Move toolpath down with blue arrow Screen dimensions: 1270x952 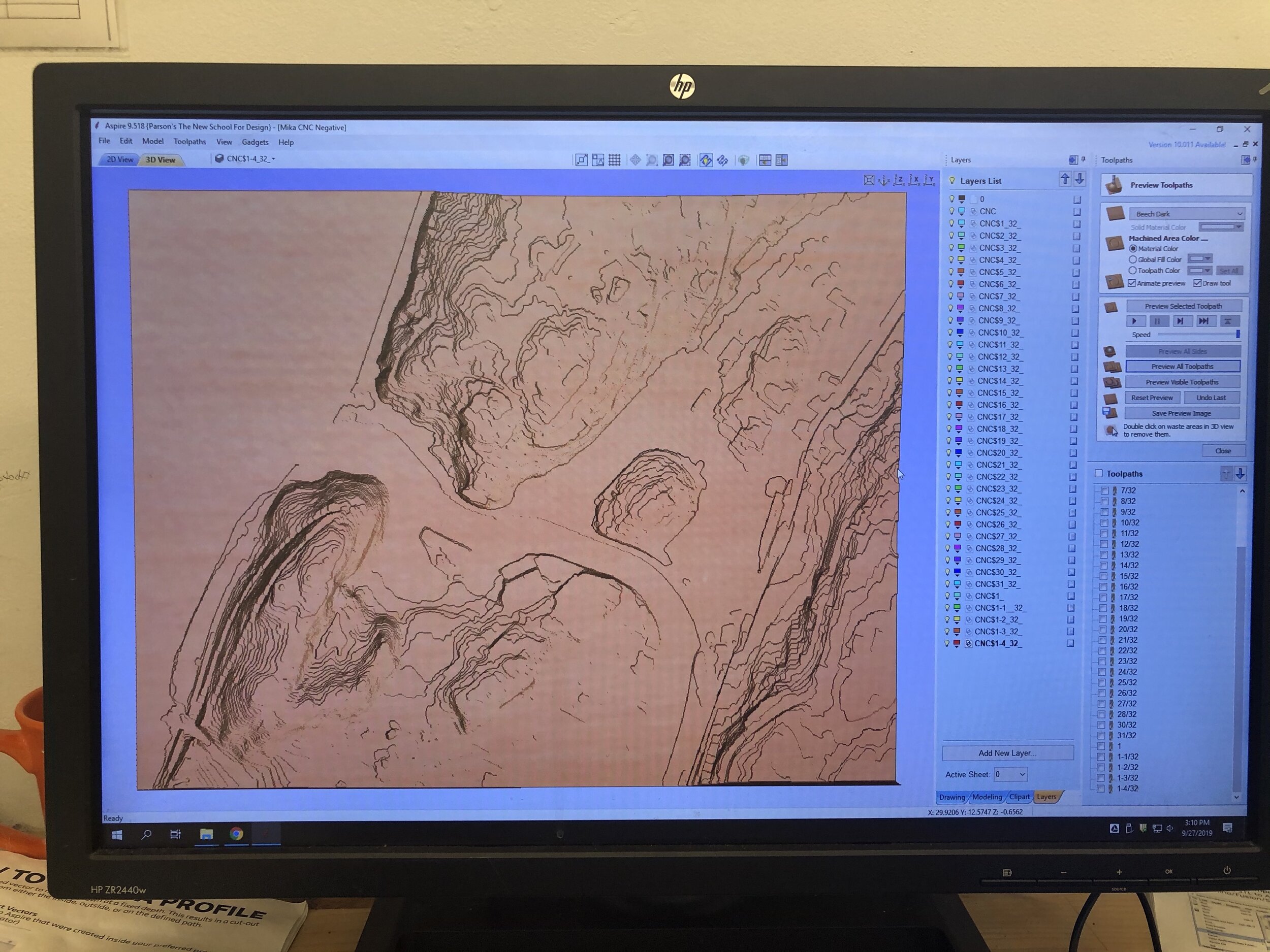pyautogui.click(x=1240, y=473)
